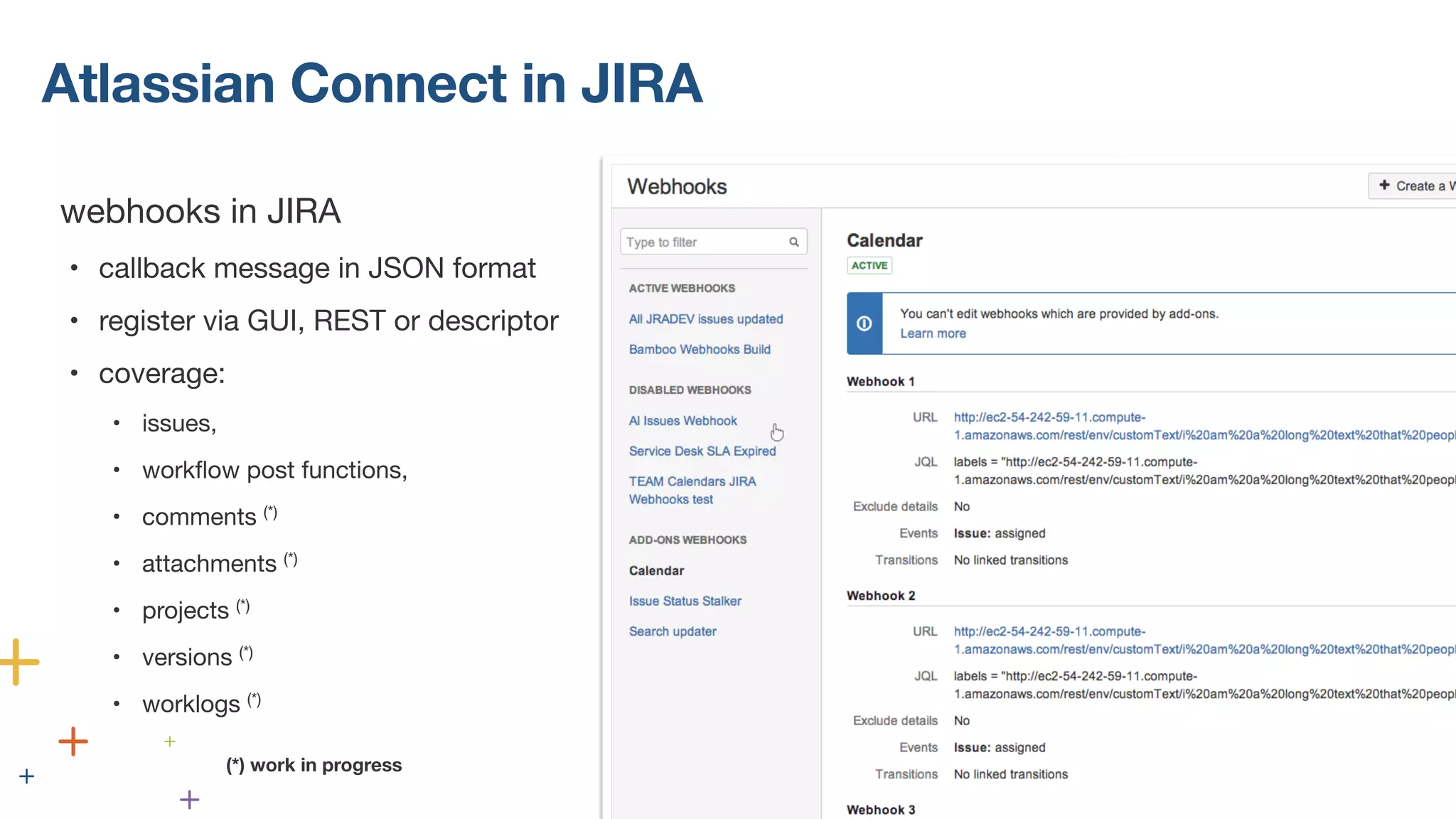1456x819 pixels.
Task: Click 'register via GUI, REST or descriptor' bullet
Action: pos(328,321)
